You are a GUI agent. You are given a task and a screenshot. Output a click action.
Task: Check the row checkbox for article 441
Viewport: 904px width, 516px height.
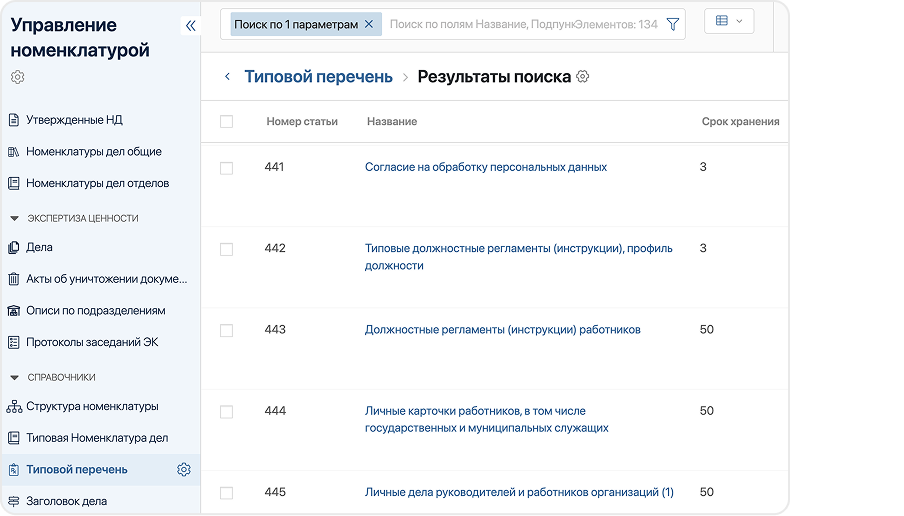pyautogui.click(x=226, y=168)
